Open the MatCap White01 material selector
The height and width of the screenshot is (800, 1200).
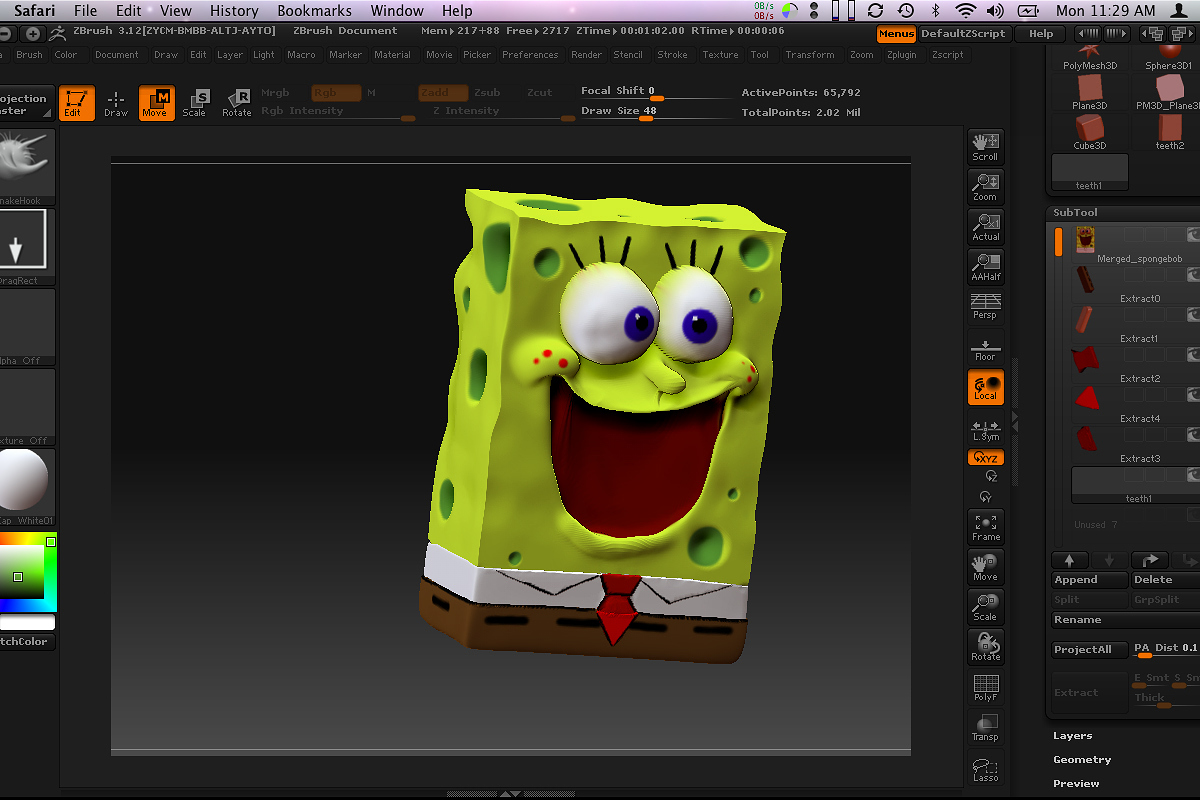(x=27, y=487)
